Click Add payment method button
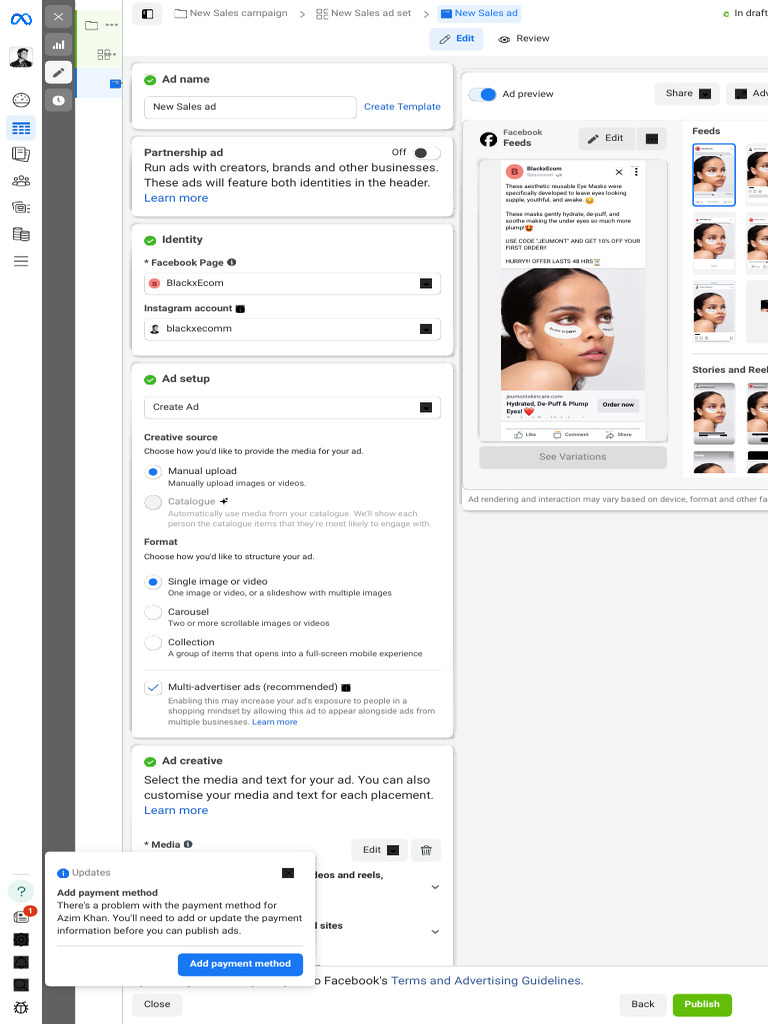Screen dimensions: 768x1024 240,964
